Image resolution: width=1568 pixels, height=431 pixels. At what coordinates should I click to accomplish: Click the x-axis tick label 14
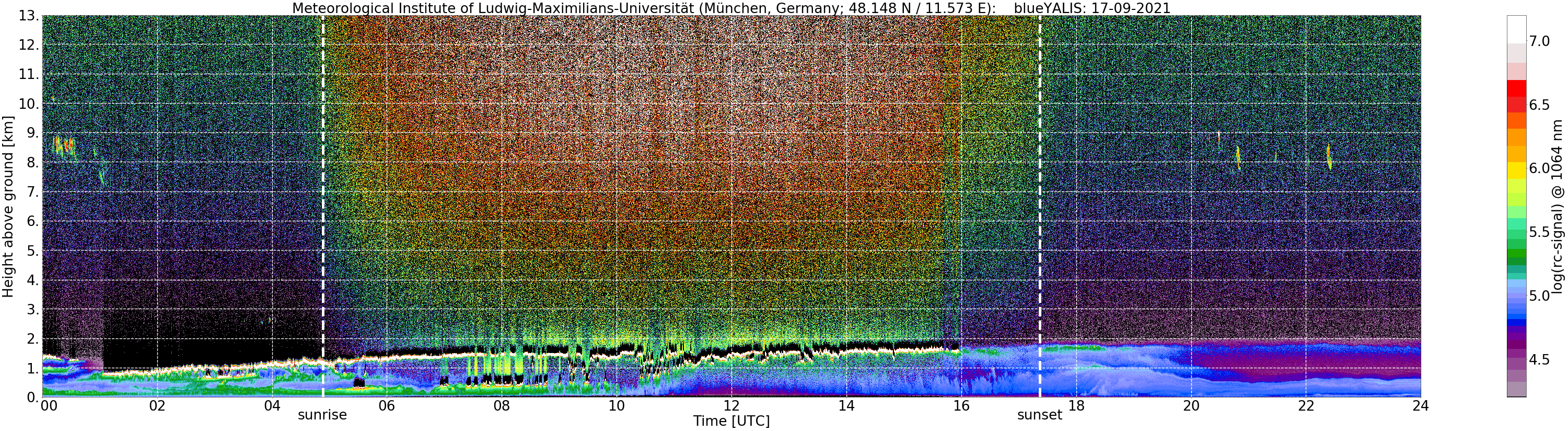(846, 405)
